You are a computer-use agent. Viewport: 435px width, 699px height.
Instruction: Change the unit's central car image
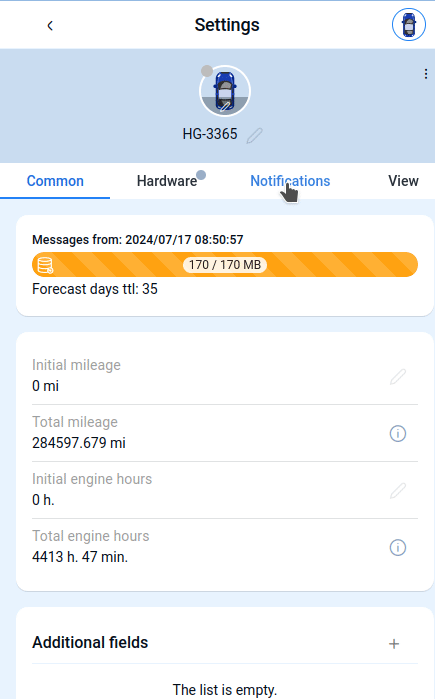click(225, 91)
